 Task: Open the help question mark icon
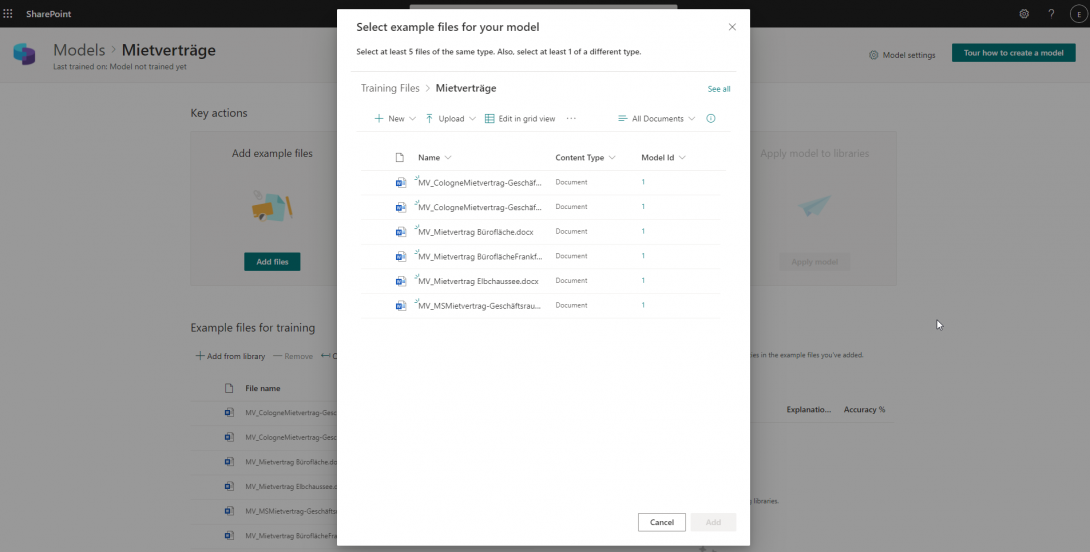click(1051, 13)
